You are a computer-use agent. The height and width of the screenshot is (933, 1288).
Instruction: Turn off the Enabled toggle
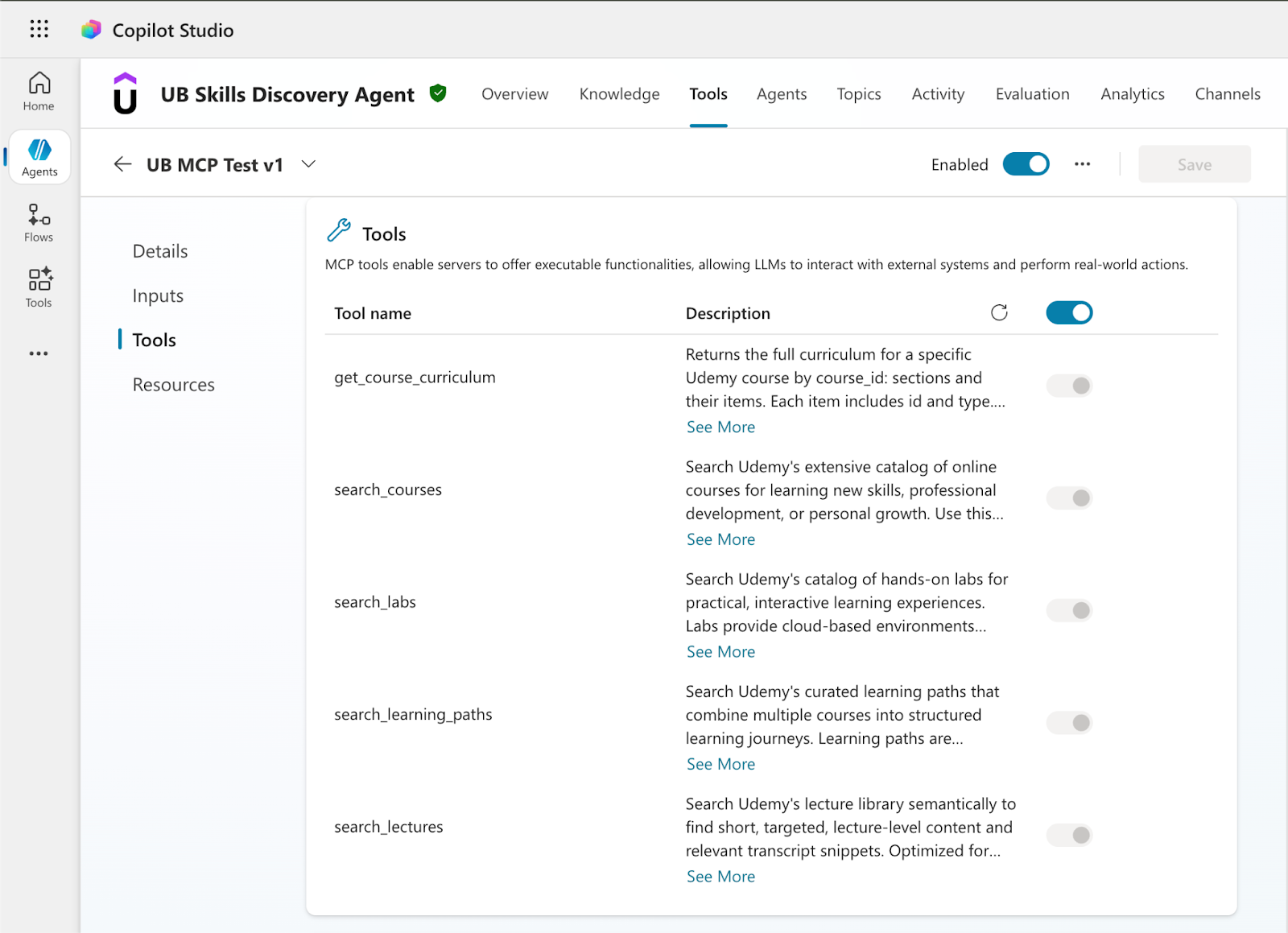pyautogui.click(x=1026, y=164)
